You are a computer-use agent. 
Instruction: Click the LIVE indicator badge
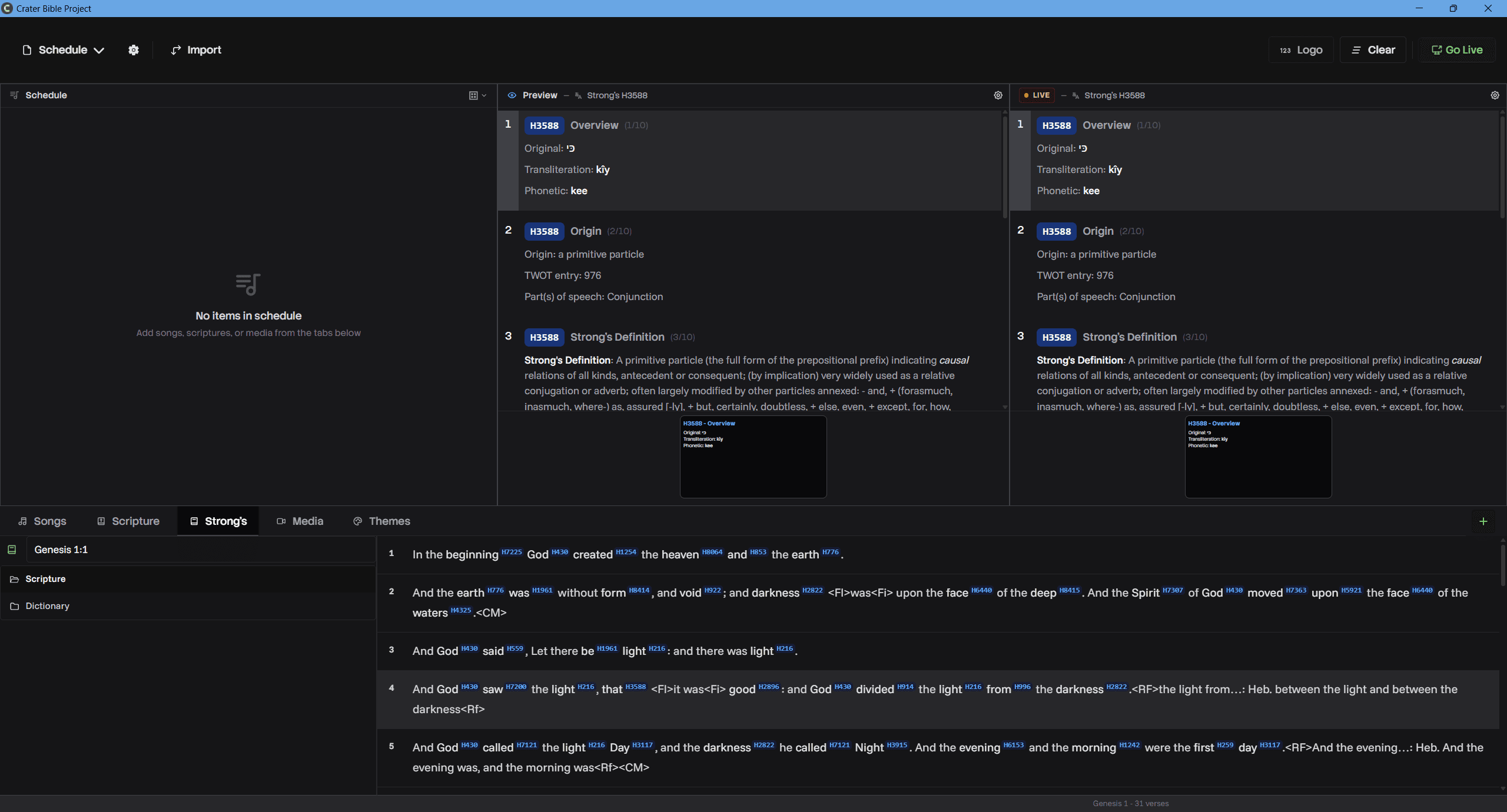click(1037, 95)
